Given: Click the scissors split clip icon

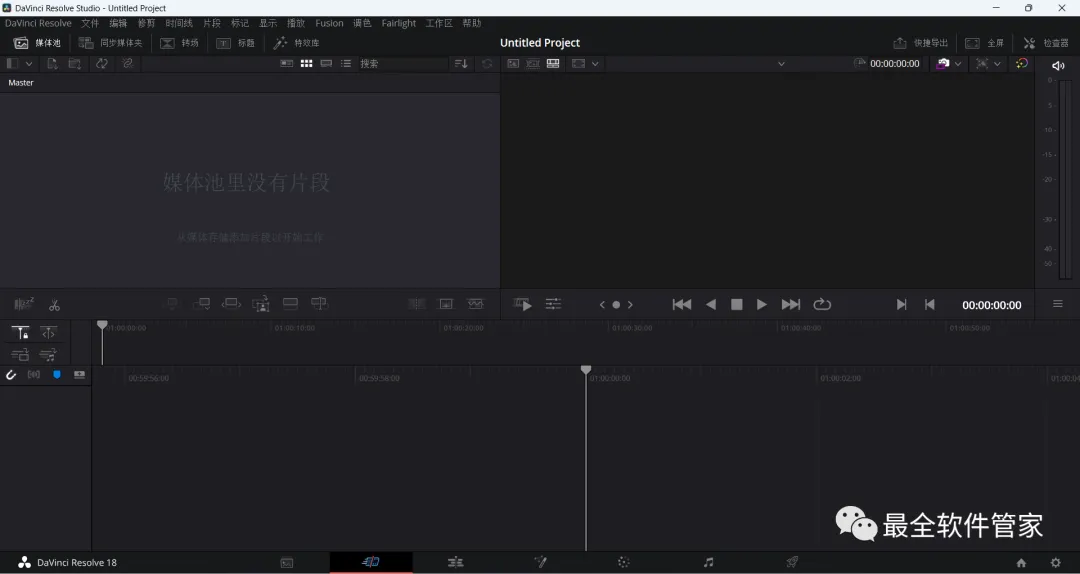Looking at the screenshot, I should click(x=54, y=305).
